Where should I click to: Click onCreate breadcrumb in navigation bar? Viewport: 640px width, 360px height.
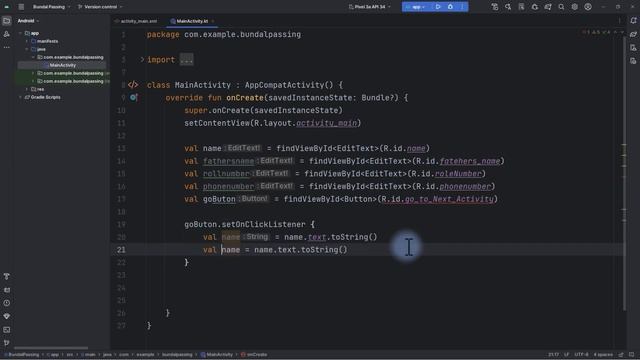pos(254,355)
